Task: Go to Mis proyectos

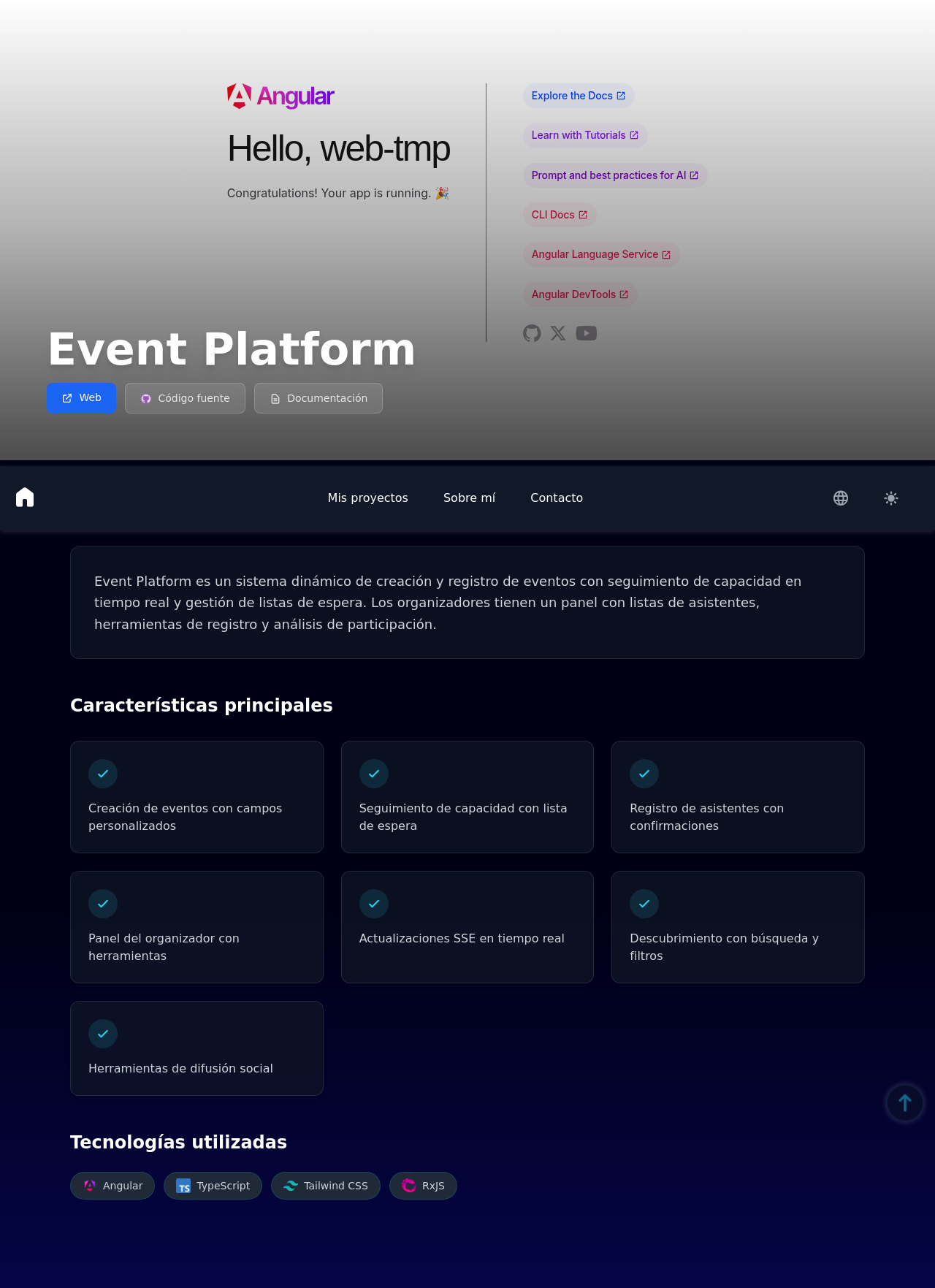Action: tap(368, 498)
